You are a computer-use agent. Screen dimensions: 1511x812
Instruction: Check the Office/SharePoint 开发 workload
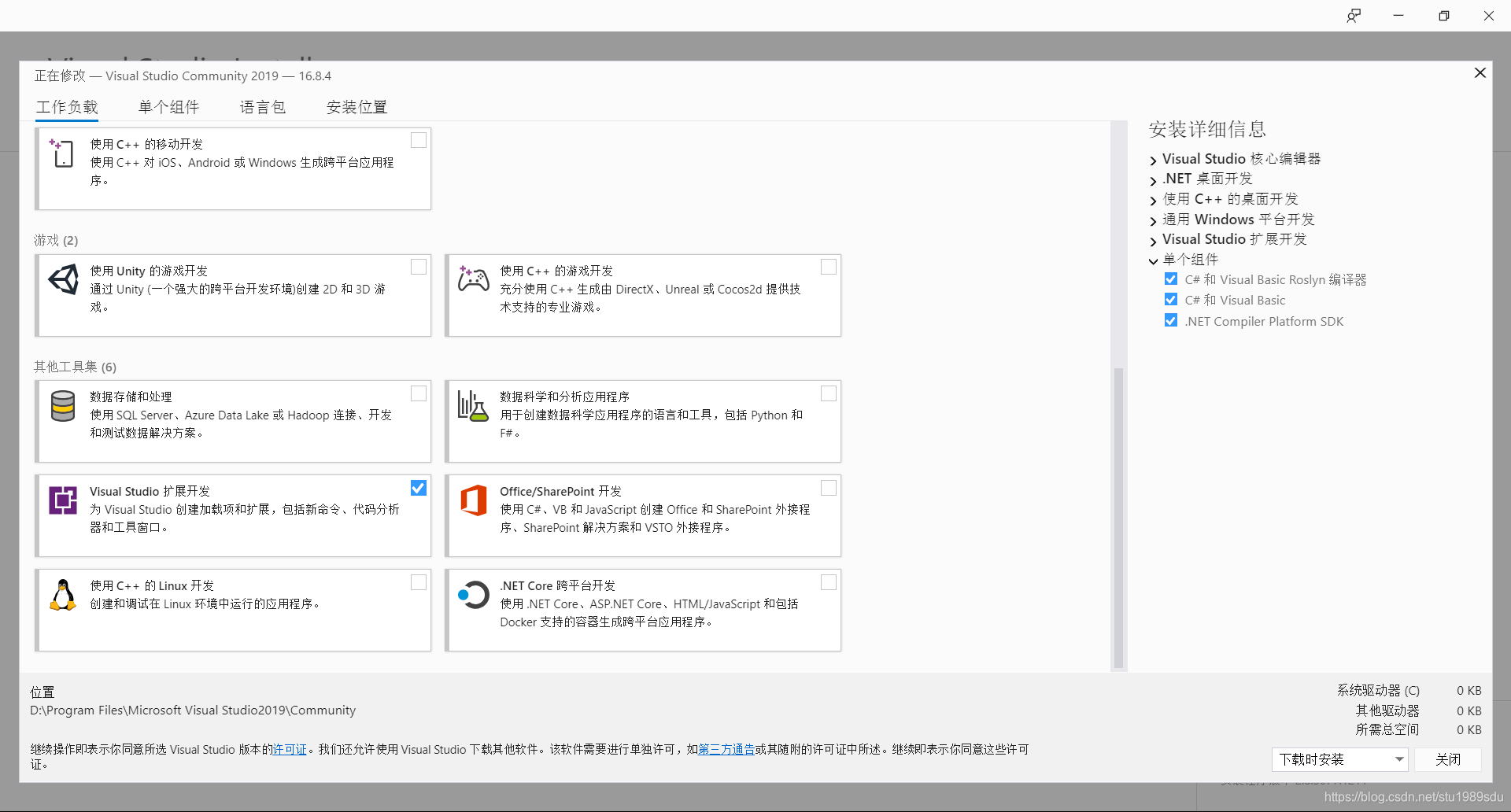pyautogui.click(x=829, y=488)
